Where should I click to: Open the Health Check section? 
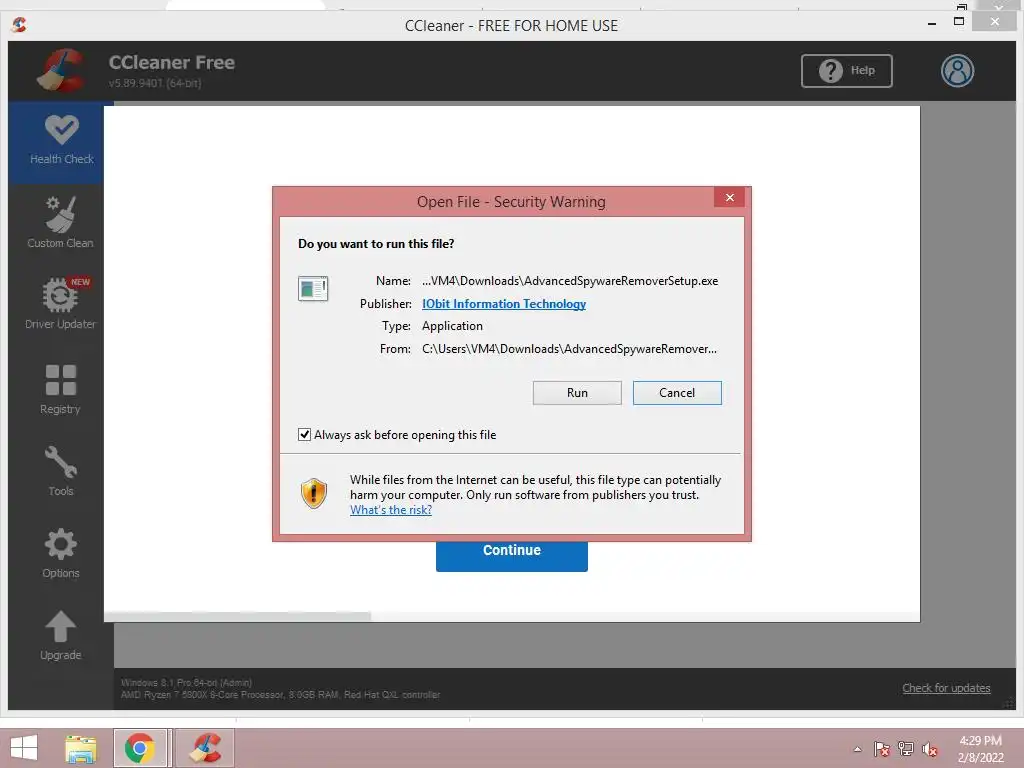61,142
